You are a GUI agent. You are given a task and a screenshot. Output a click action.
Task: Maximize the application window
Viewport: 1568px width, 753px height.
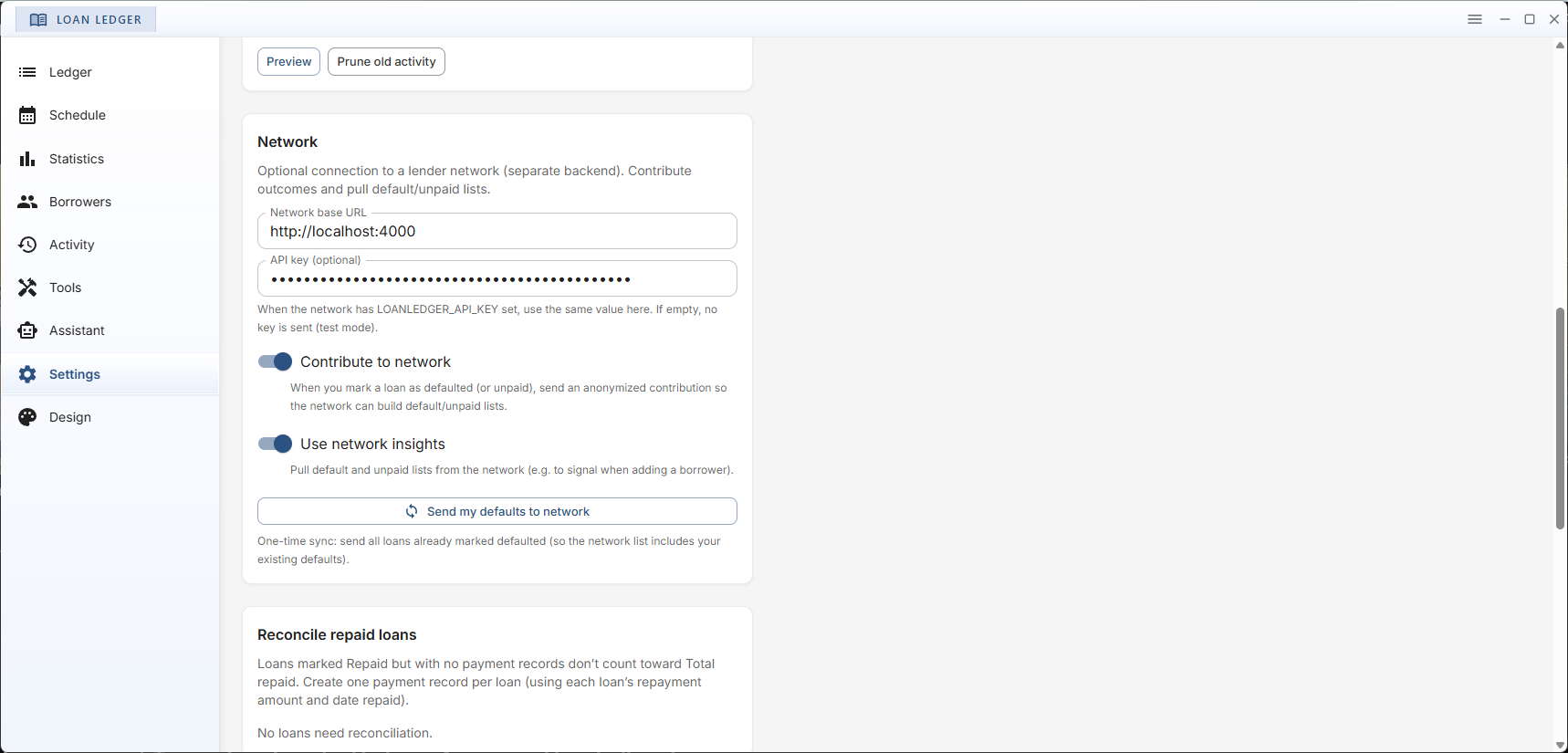[1530, 19]
